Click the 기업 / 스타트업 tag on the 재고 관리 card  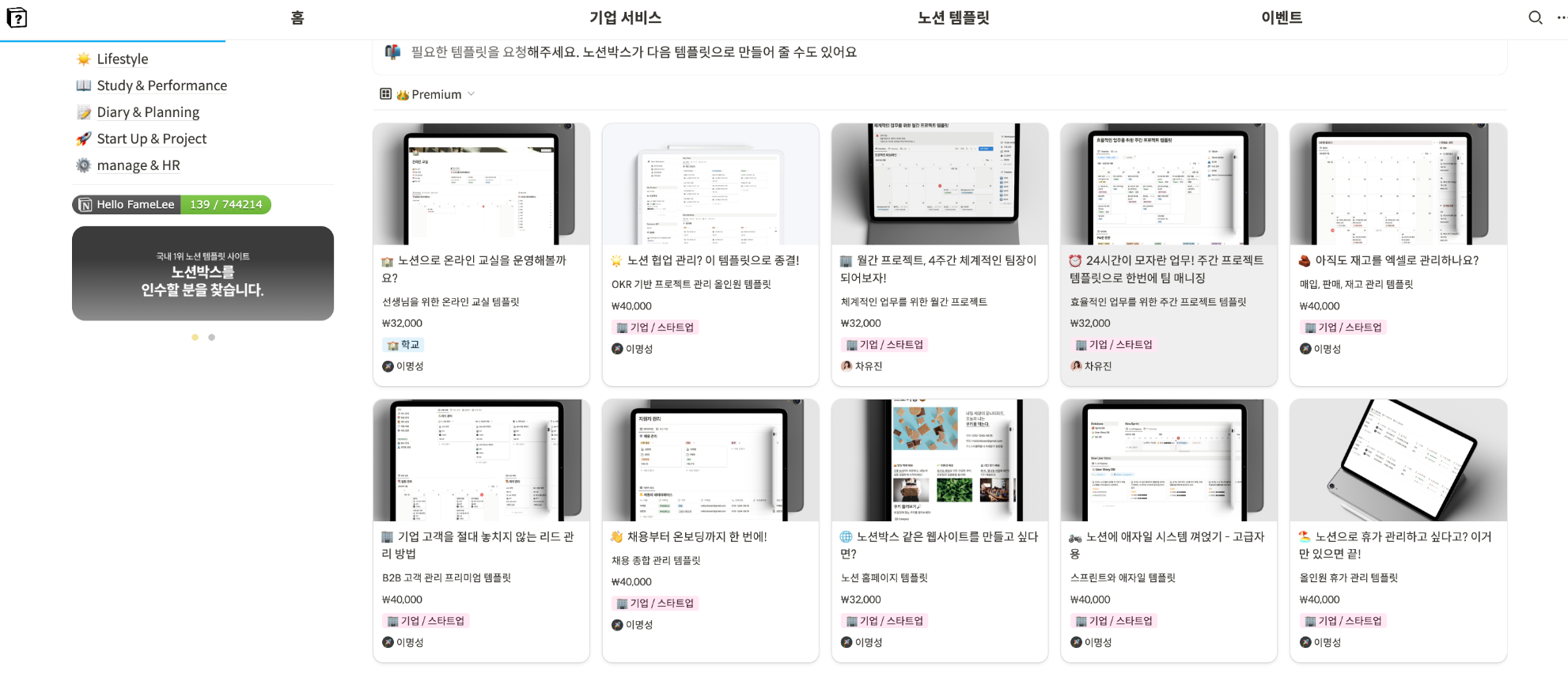click(1343, 328)
